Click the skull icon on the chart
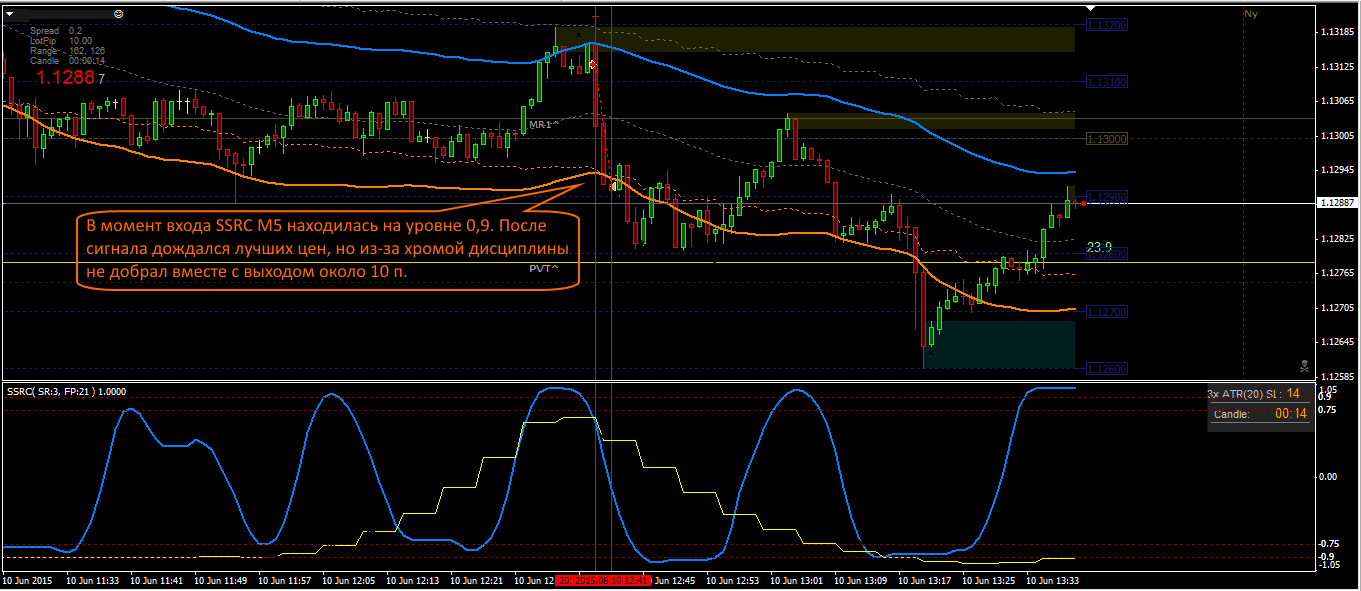This screenshot has width=1361, height=591. tap(1304, 364)
